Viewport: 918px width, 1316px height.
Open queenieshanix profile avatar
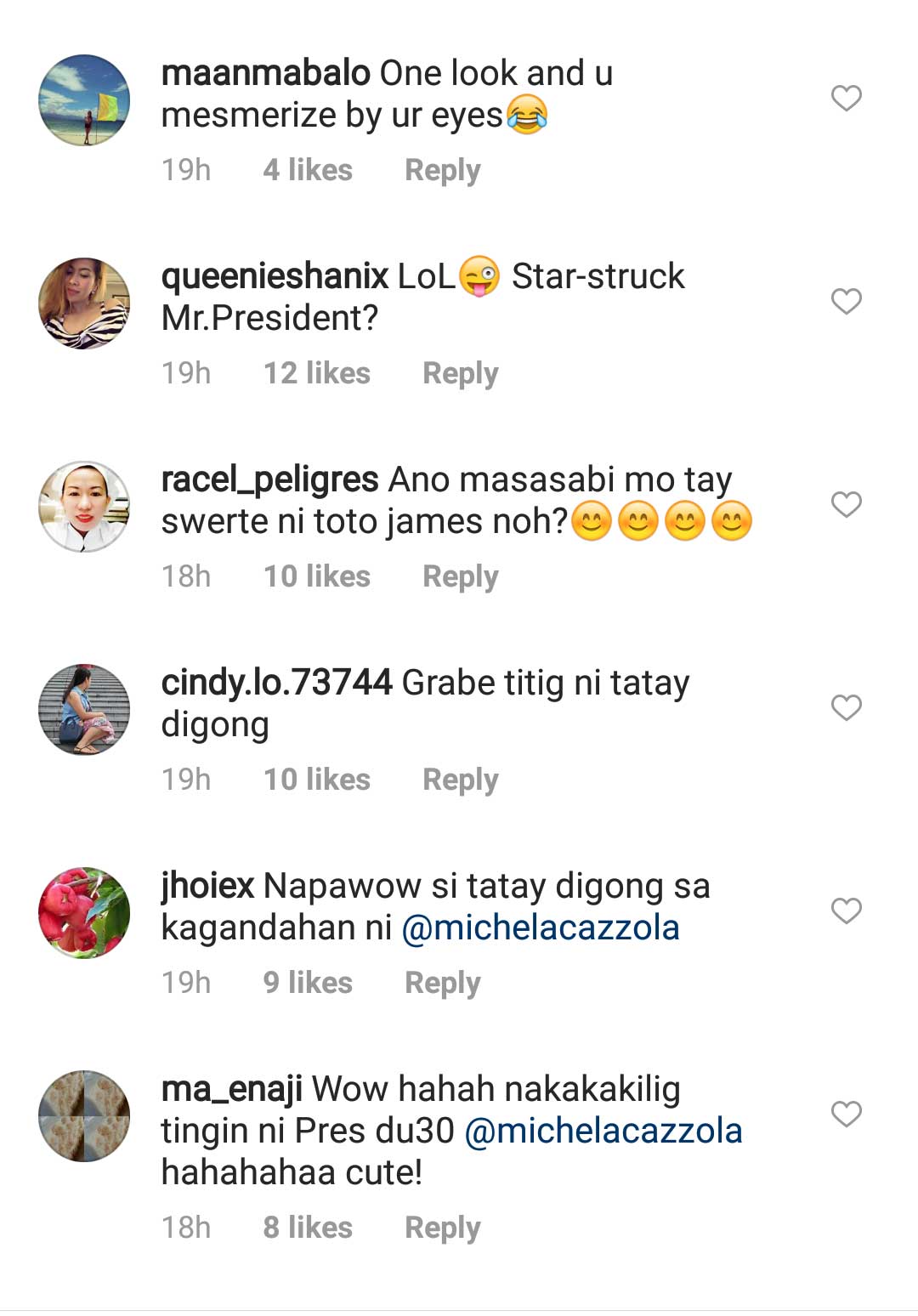pos(84,303)
